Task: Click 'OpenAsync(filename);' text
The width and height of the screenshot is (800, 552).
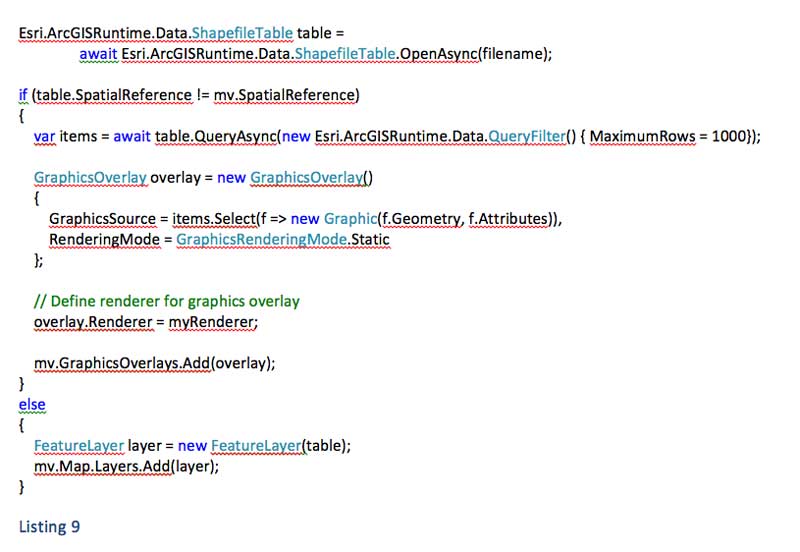Action: 476,54
